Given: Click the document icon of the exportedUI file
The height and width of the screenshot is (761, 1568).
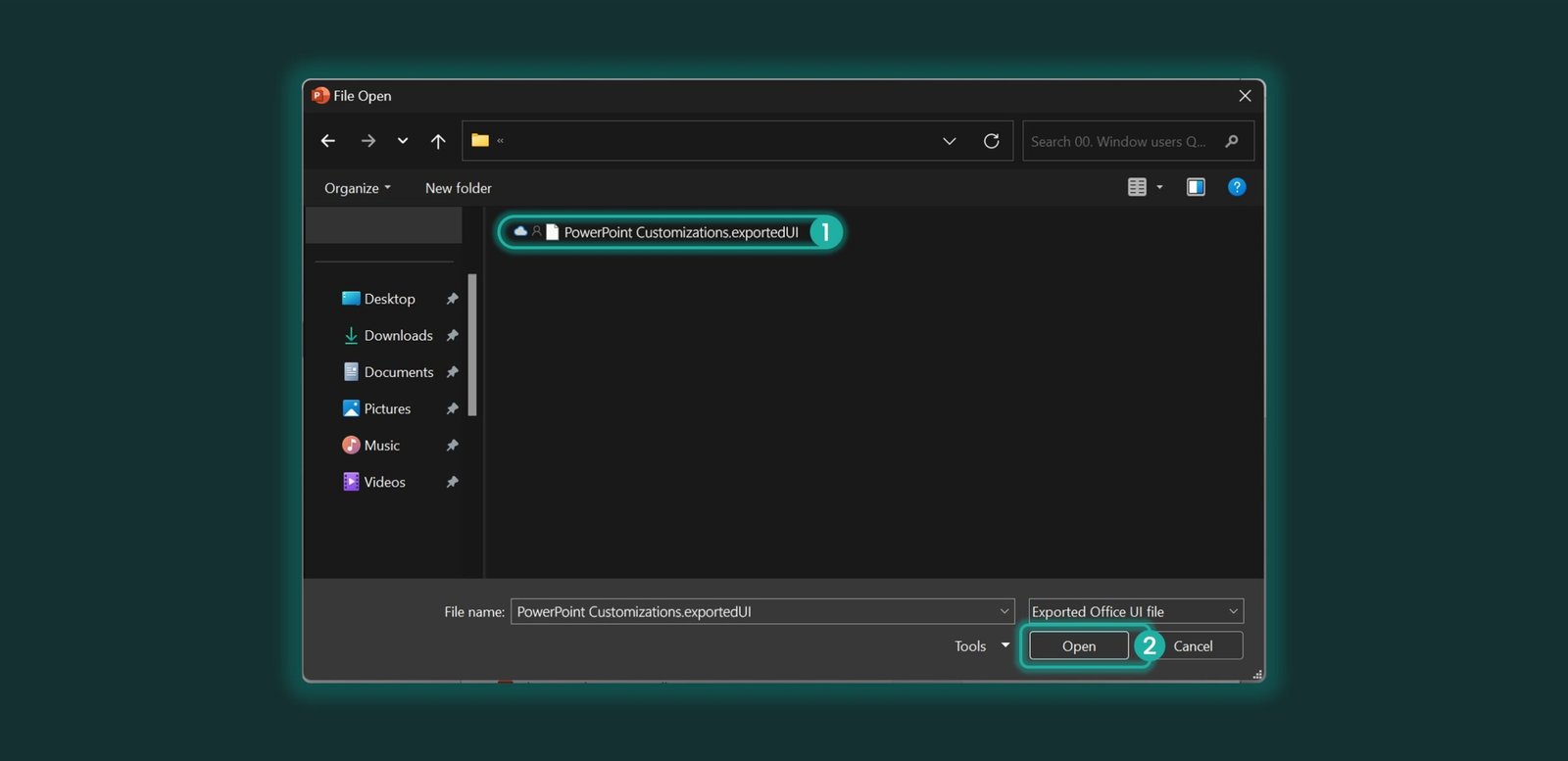Looking at the screenshot, I should point(552,232).
